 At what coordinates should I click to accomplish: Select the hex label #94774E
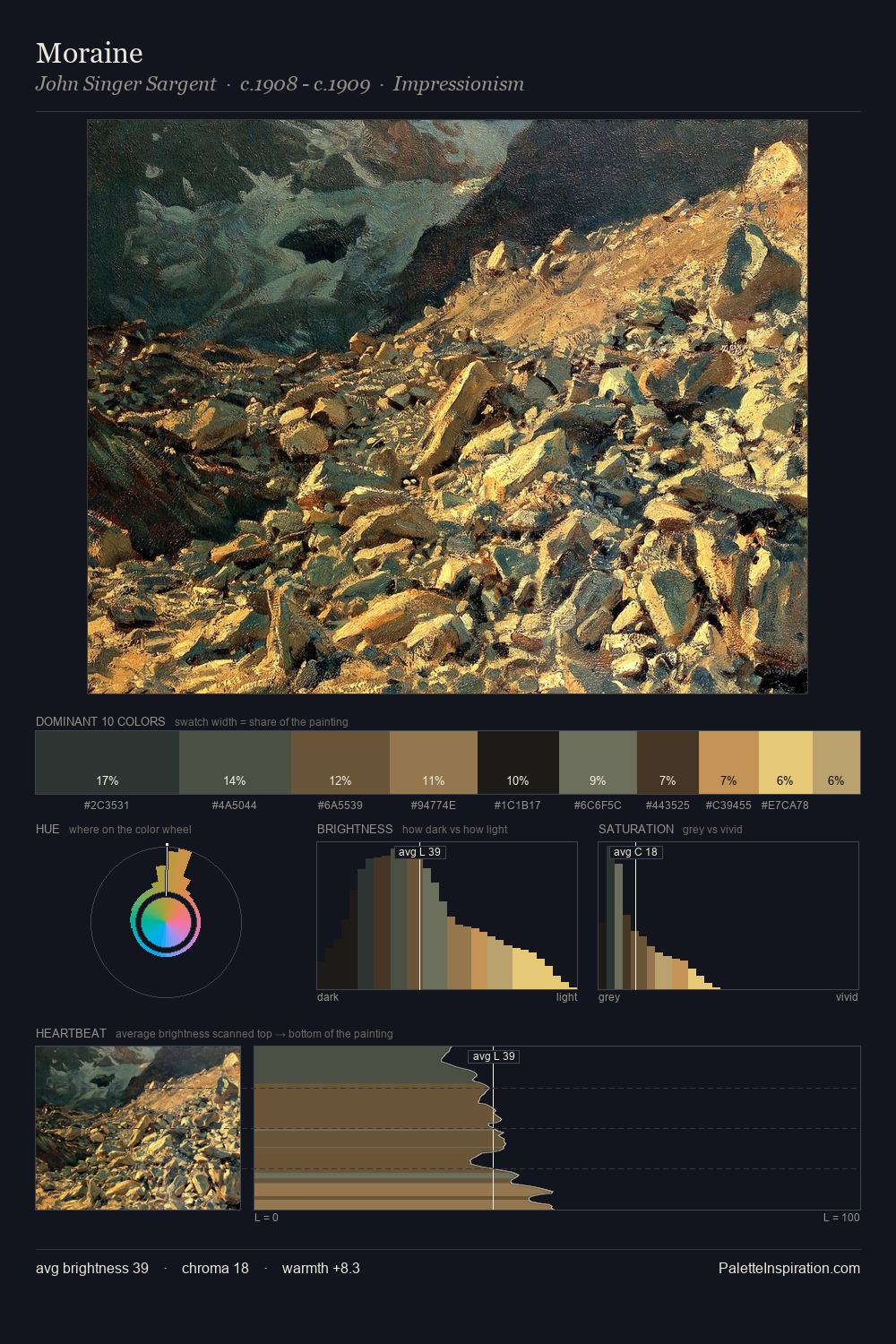pyautogui.click(x=434, y=806)
